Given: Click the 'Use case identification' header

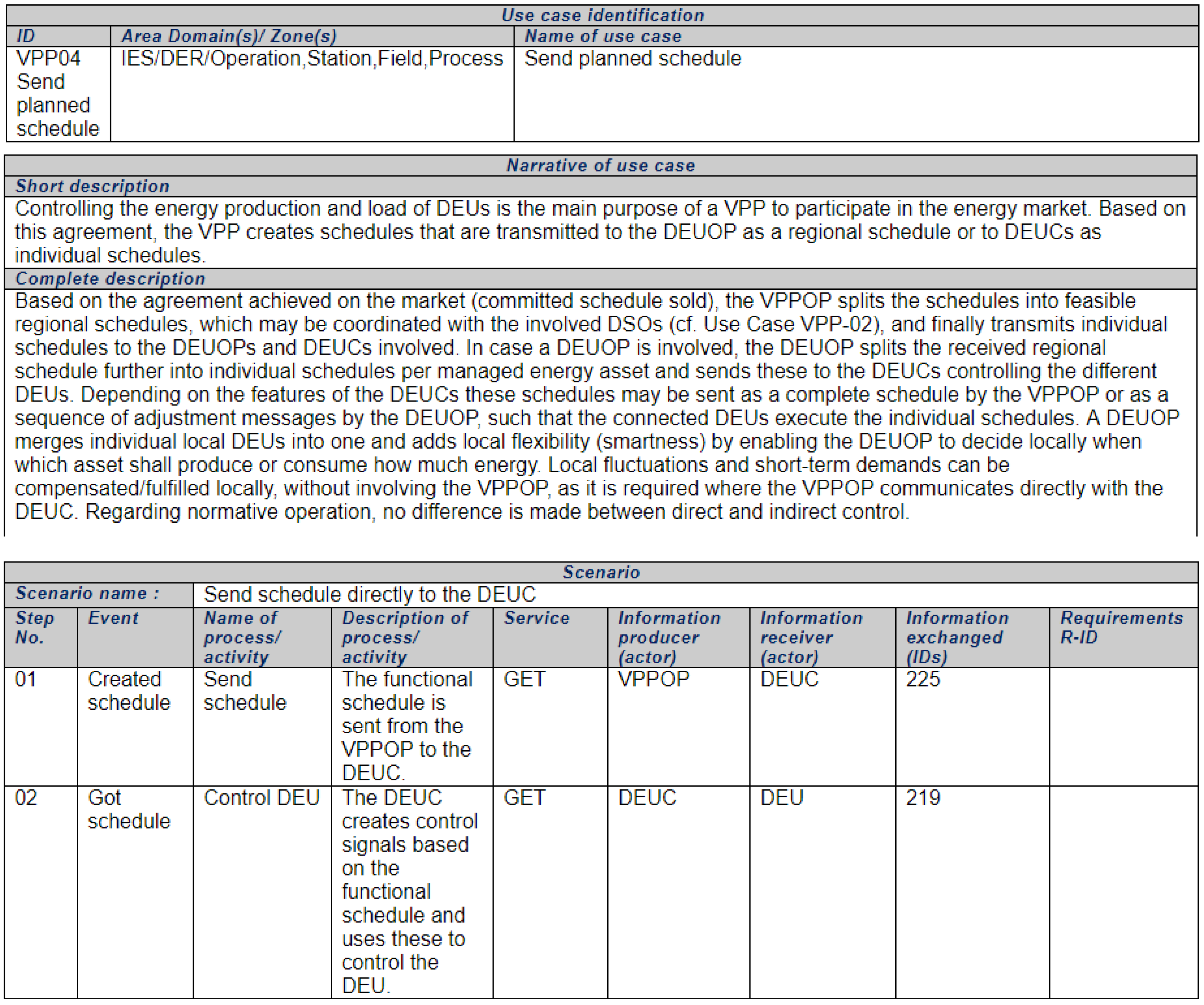Looking at the screenshot, I should (x=602, y=16).
